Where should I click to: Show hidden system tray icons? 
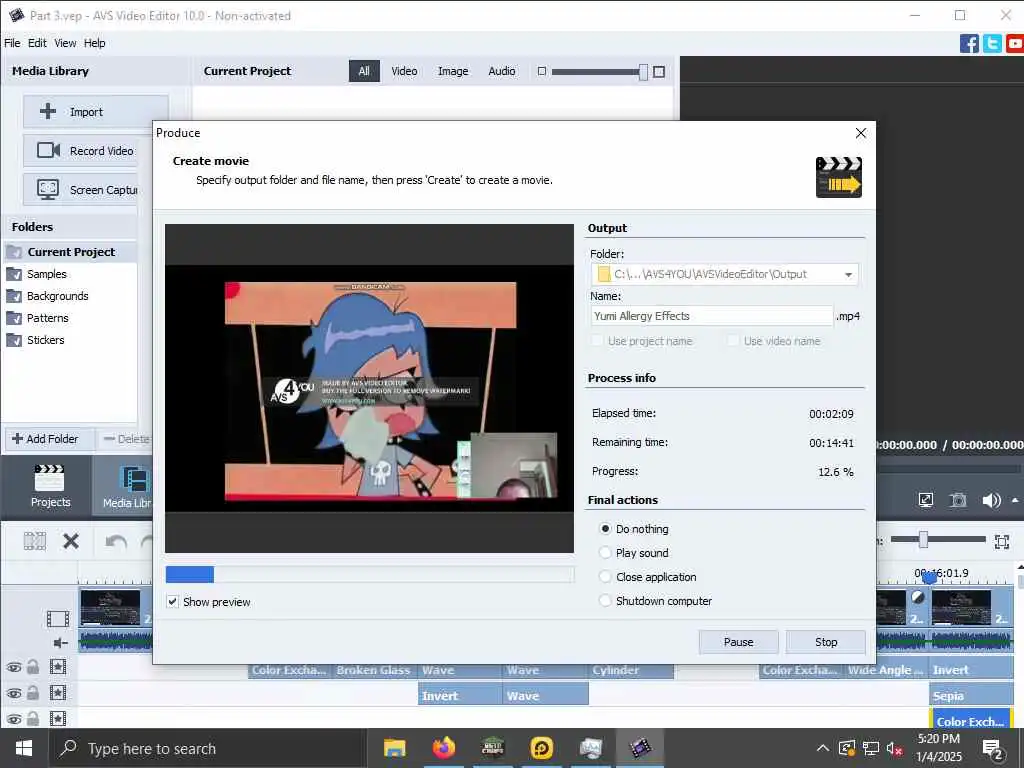coord(823,748)
